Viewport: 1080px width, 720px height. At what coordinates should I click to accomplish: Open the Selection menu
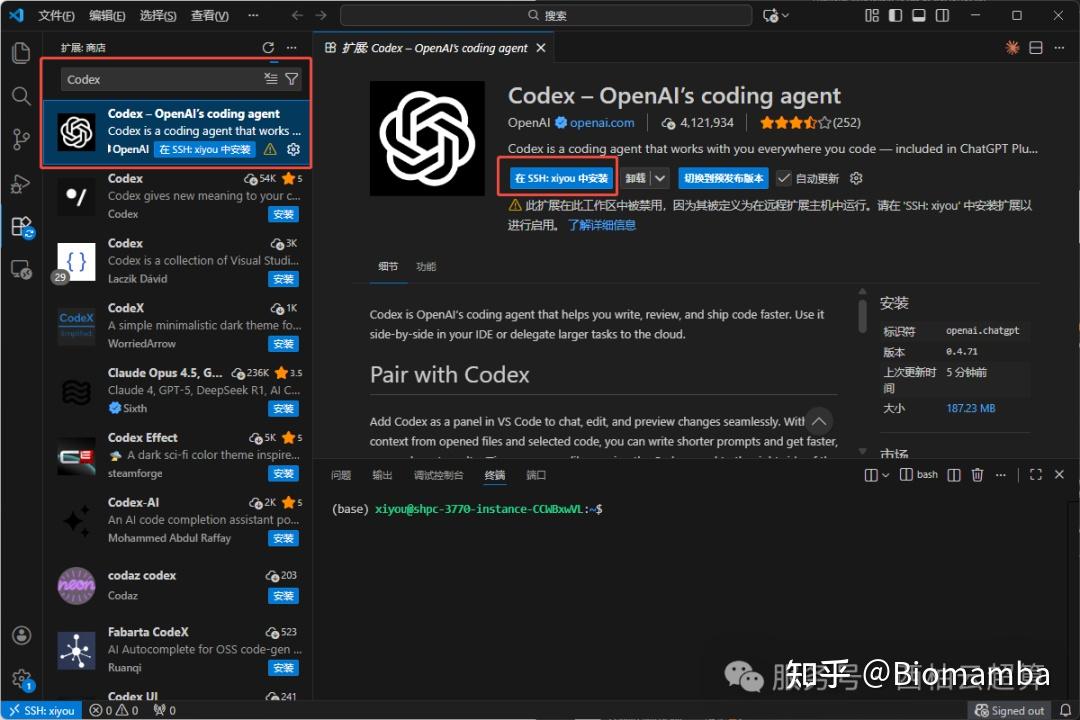pyautogui.click(x=158, y=15)
